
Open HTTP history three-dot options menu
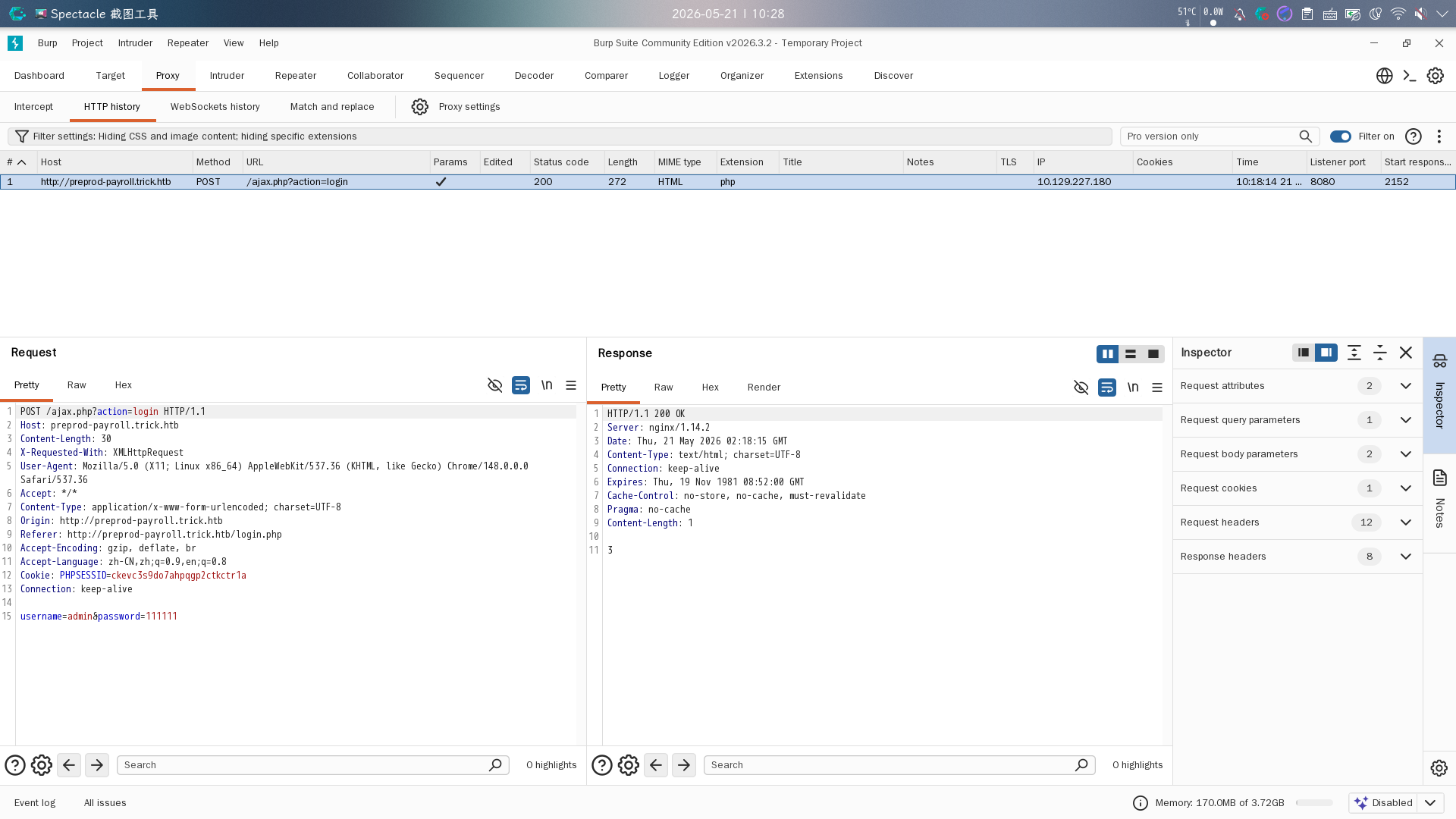[x=1439, y=136]
